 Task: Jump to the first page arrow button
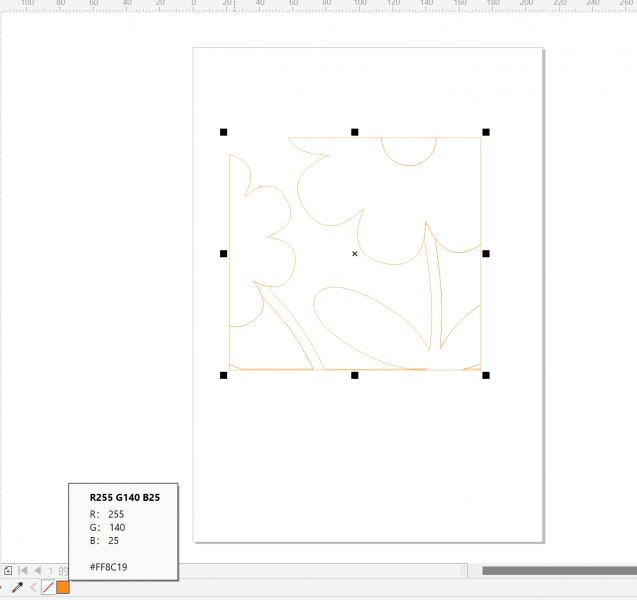pyautogui.click(x=23, y=570)
